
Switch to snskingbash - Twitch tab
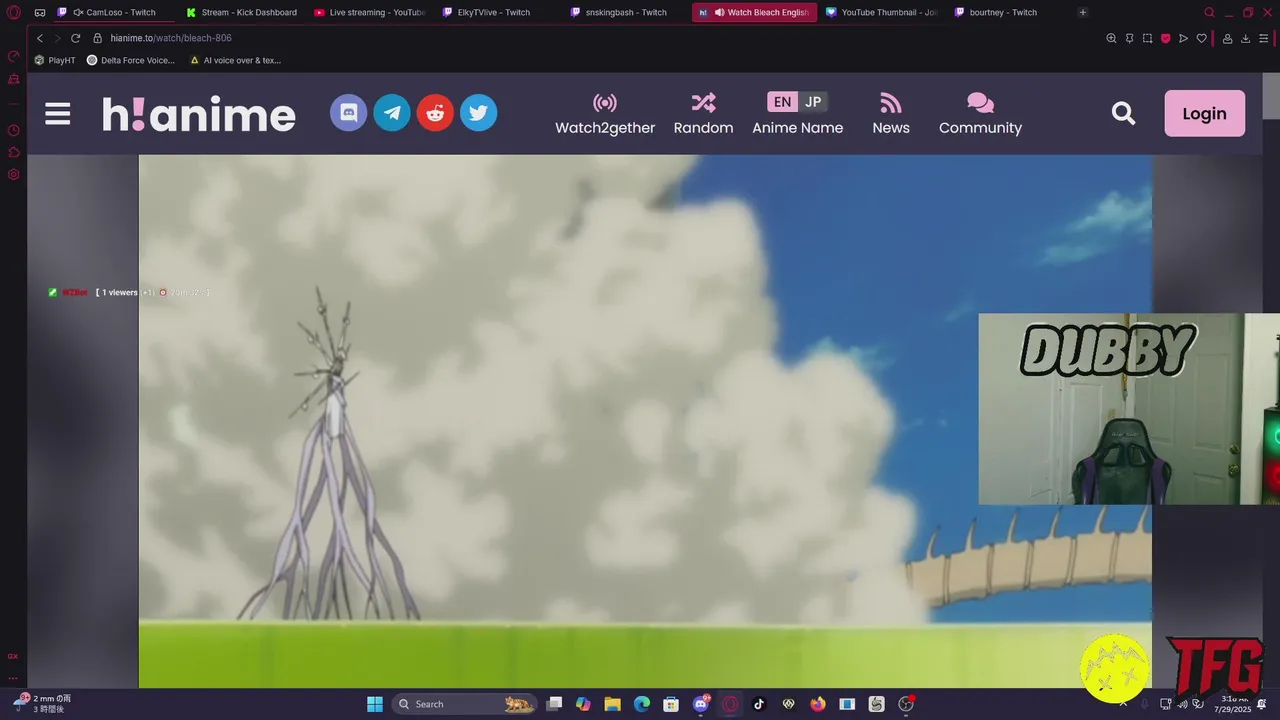[627, 12]
